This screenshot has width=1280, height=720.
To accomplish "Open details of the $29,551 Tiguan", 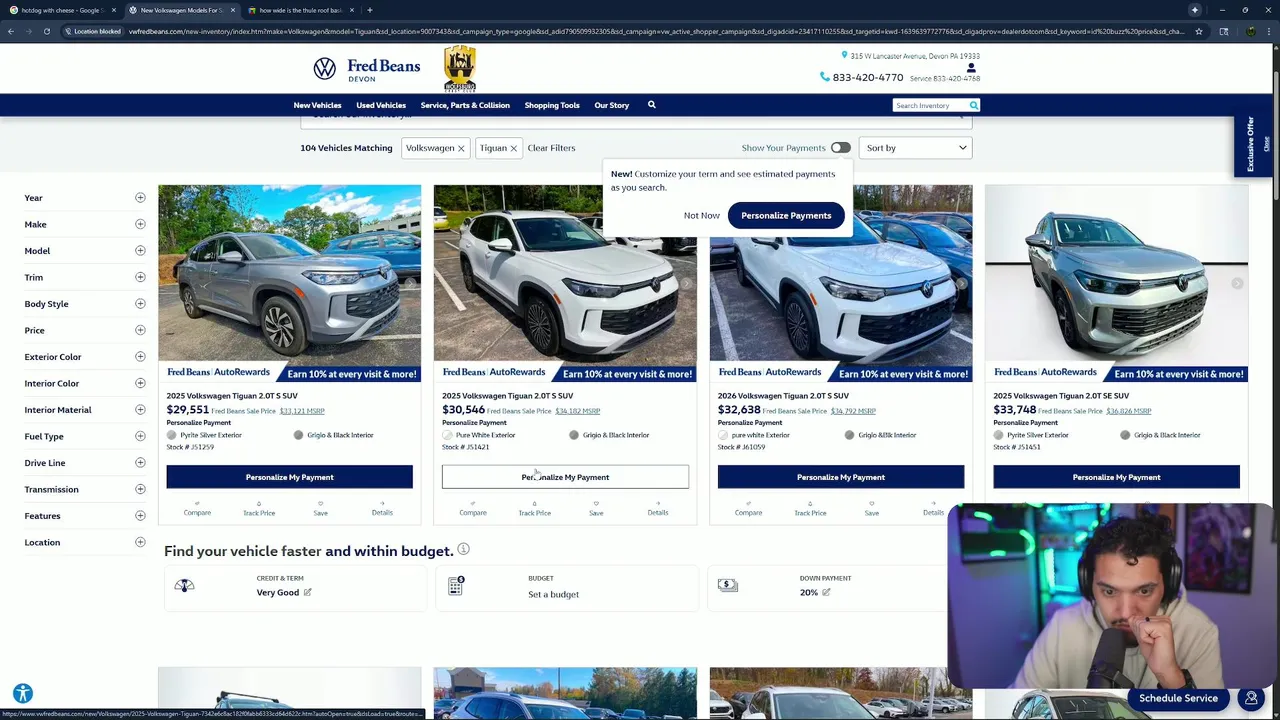I will point(382,509).
